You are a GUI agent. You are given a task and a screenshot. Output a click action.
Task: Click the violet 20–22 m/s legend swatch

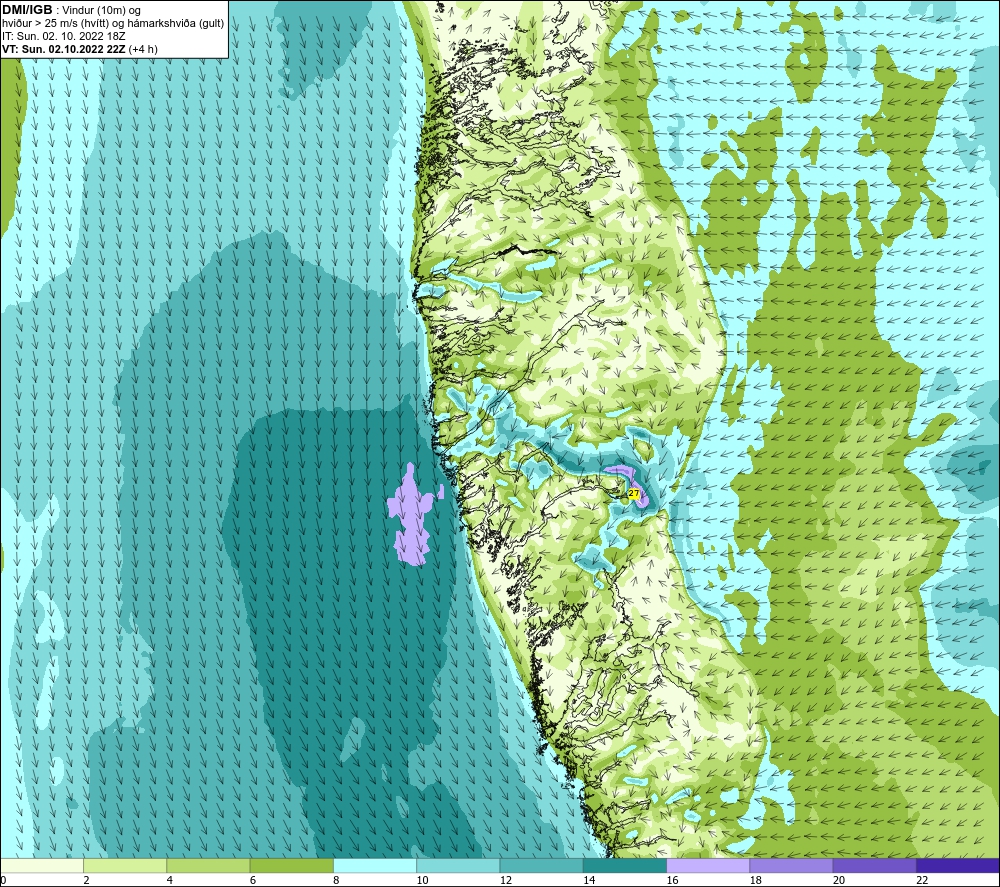tap(874, 866)
